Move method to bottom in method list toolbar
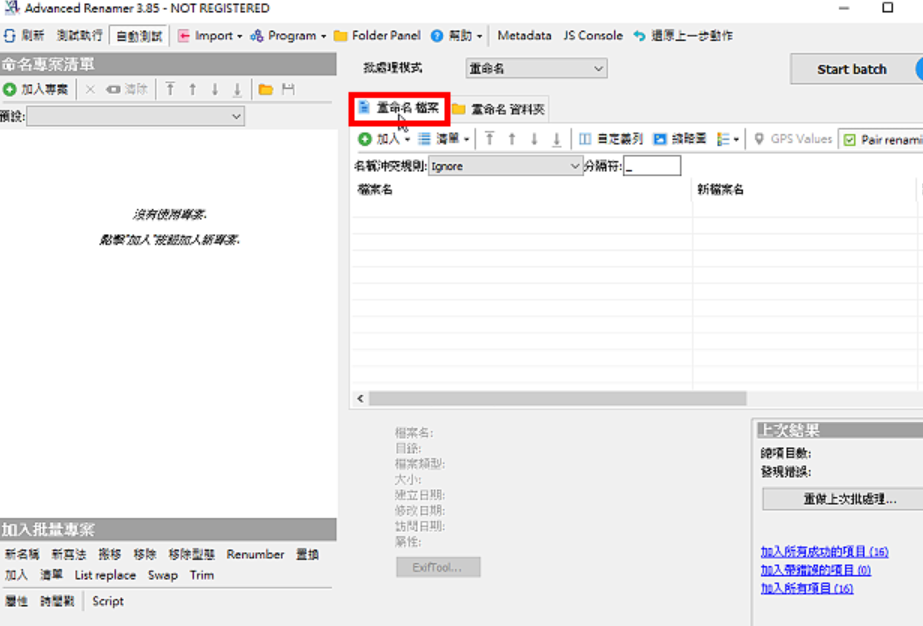Image resolution: width=923 pixels, height=626 pixels. pos(237,90)
